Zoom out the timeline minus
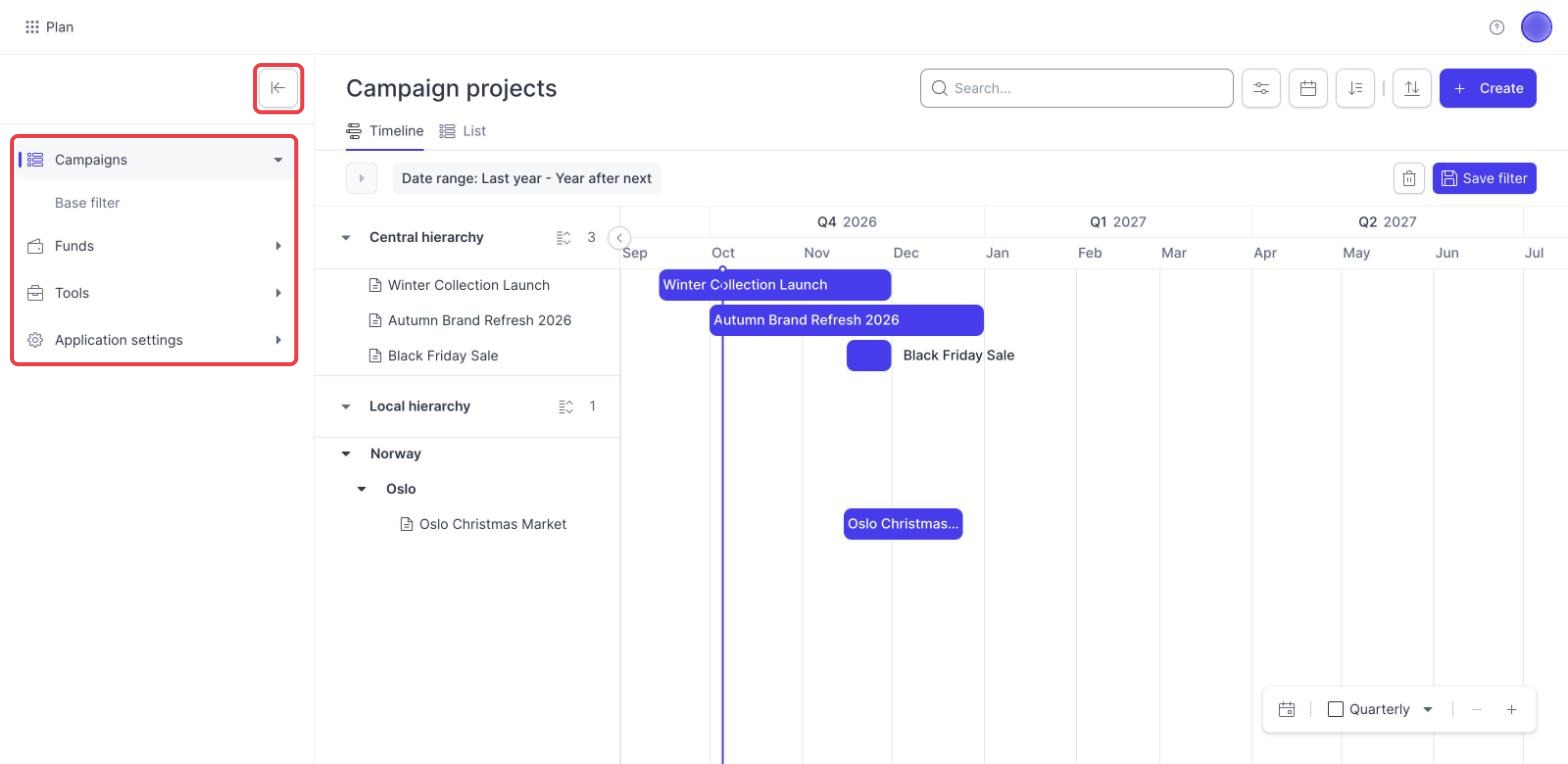Viewport: 1568px width, 764px height. [x=1476, y=709]
